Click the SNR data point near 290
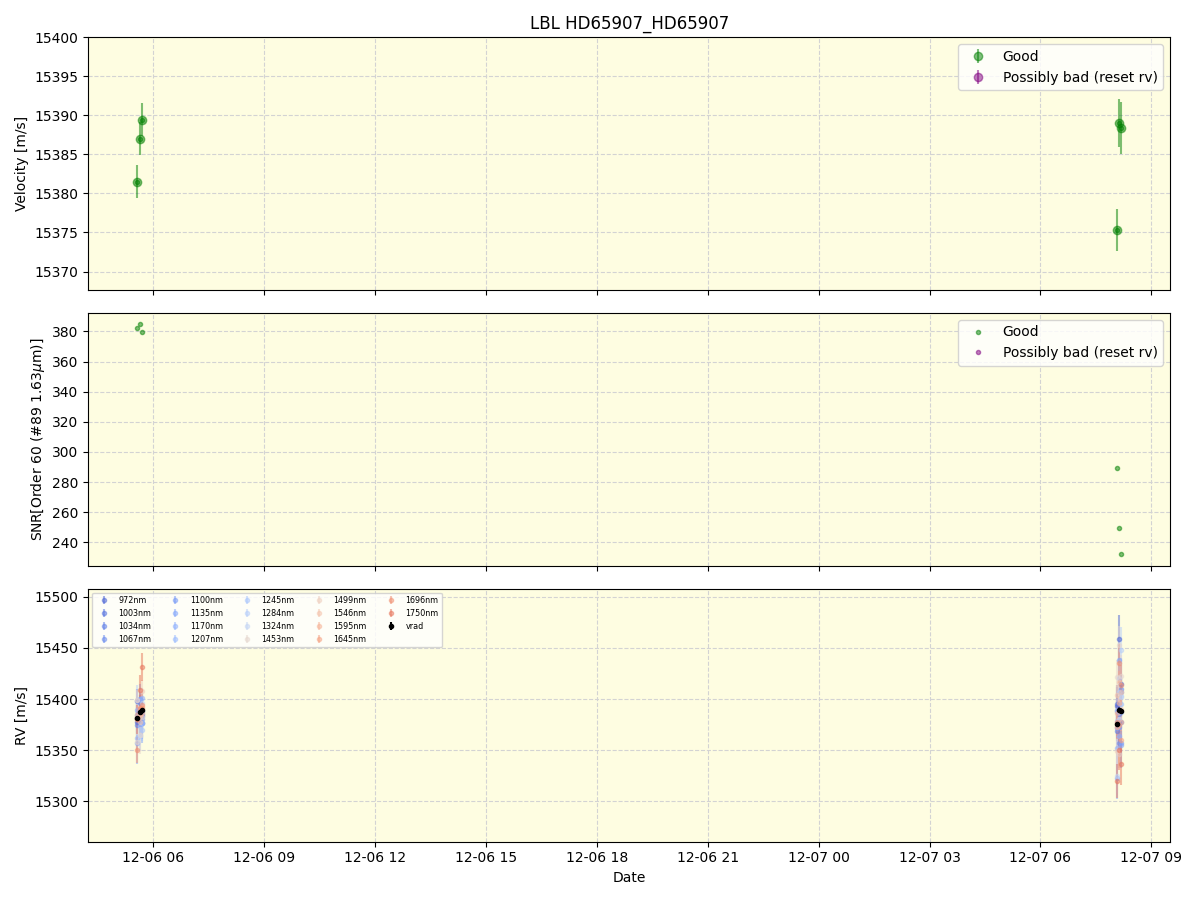The image size is (1200, 900). 1117,468
